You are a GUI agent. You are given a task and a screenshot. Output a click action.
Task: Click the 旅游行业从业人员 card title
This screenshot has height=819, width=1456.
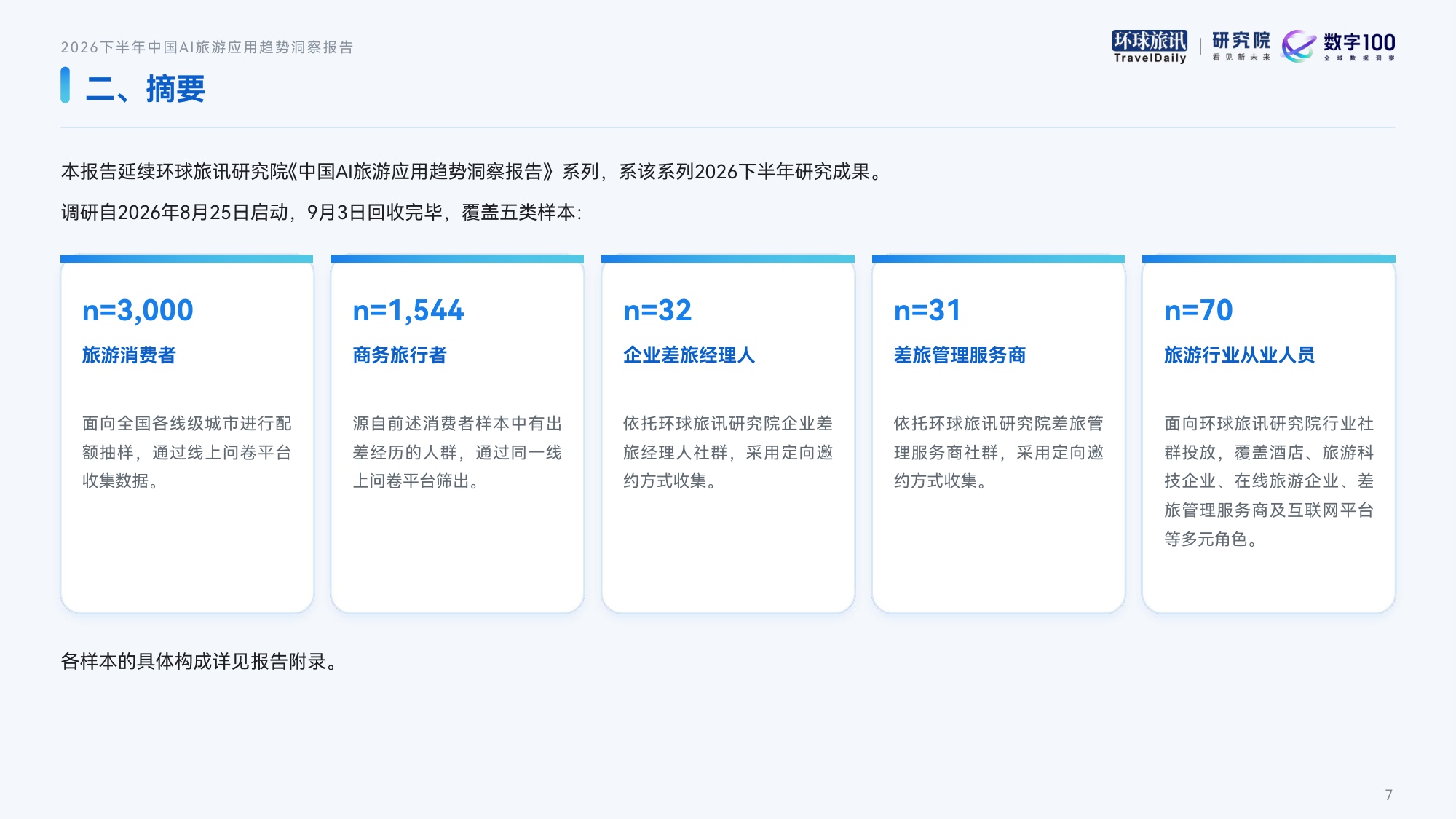(1240, 355)
